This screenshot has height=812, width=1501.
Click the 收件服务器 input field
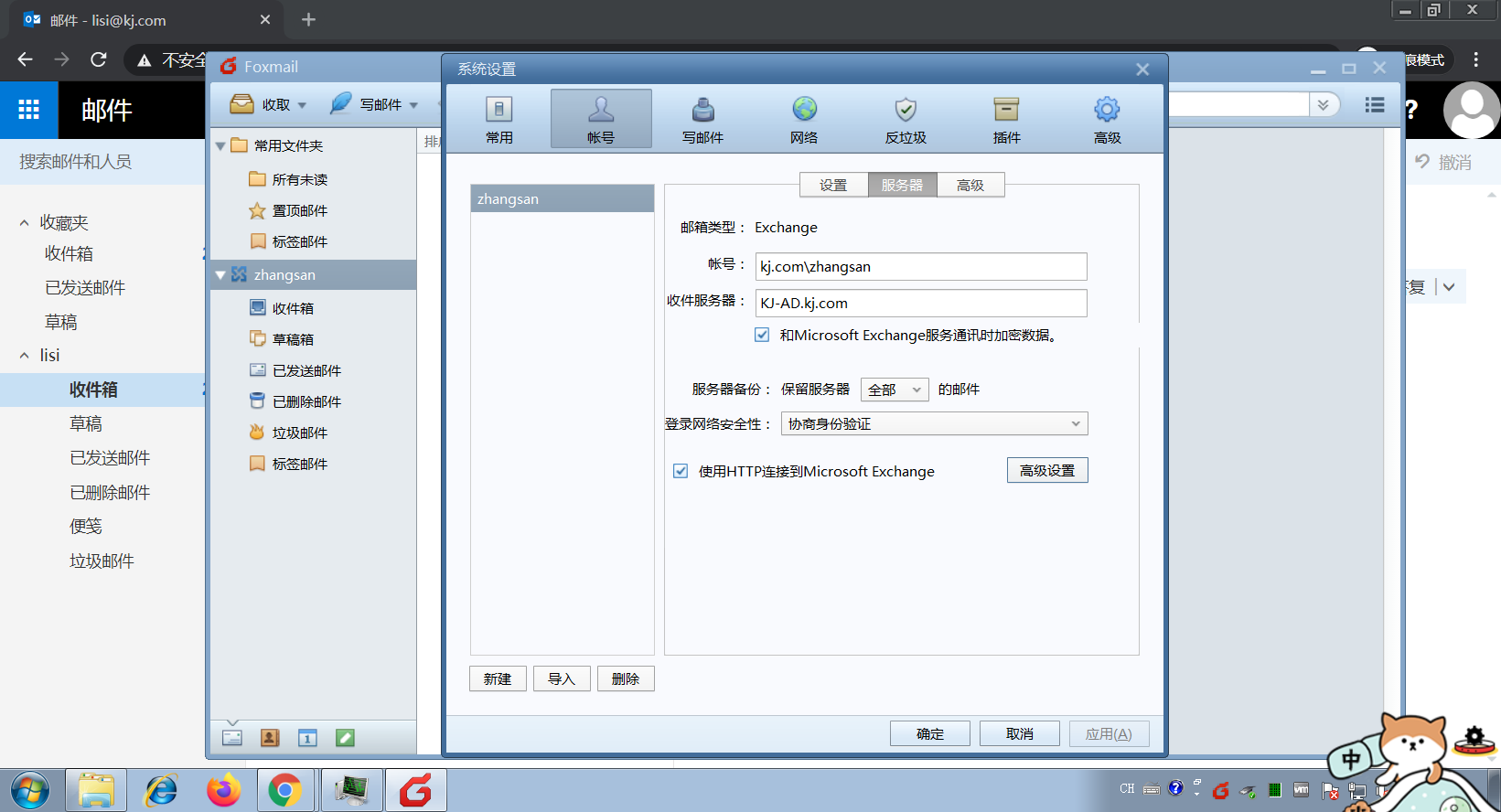click(x=921, y=303)
